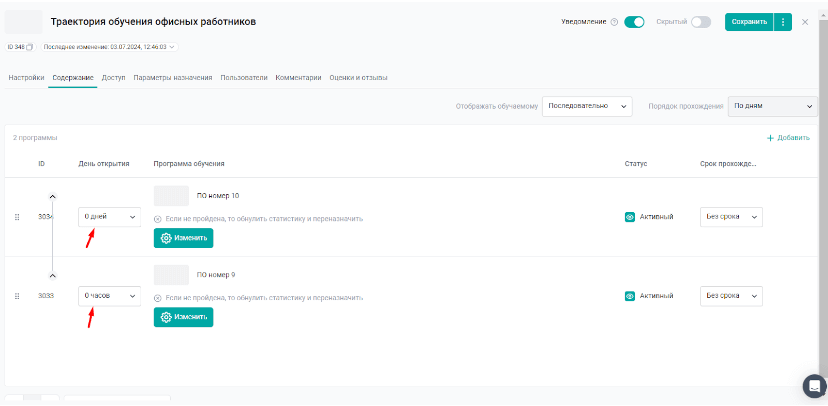Click the help icon next to Уведомление
The width and height of the screenshot is (828, 406).
pos(614,22)
